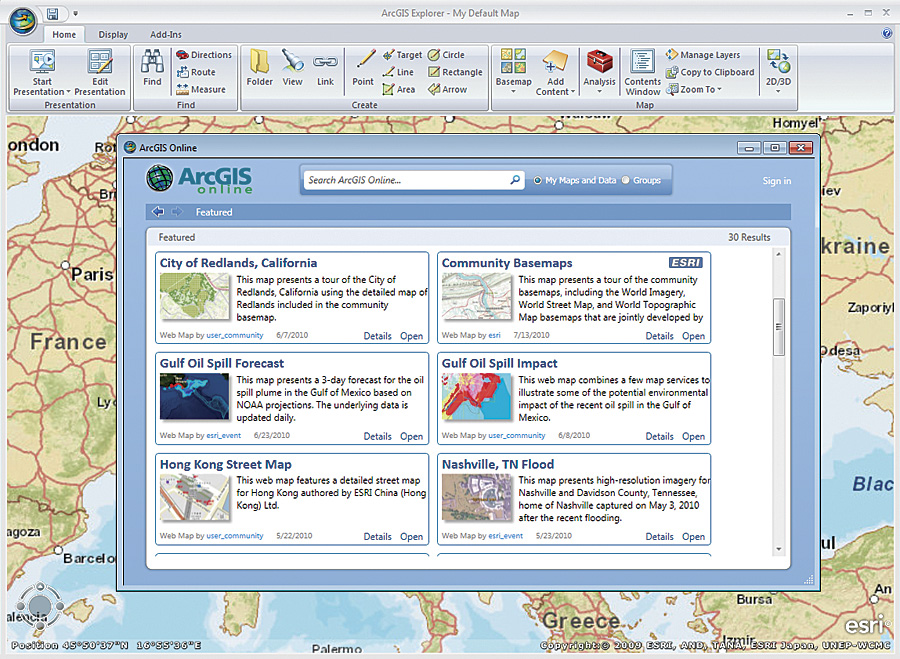Select the Area drawing tool
900x659 pixels.
399,90
